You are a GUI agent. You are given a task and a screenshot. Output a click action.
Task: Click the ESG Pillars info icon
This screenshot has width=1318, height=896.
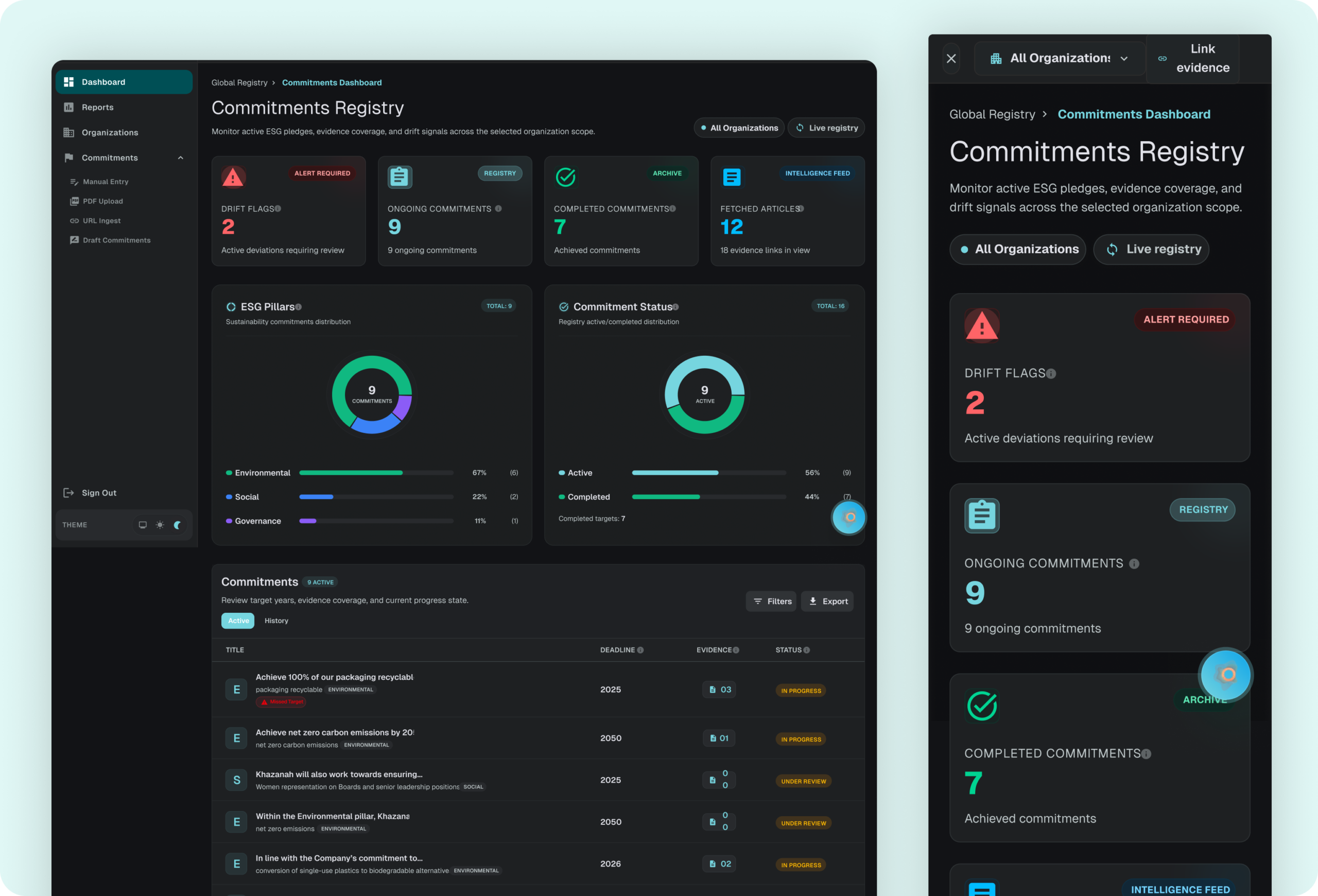click(x=298, y=307)
